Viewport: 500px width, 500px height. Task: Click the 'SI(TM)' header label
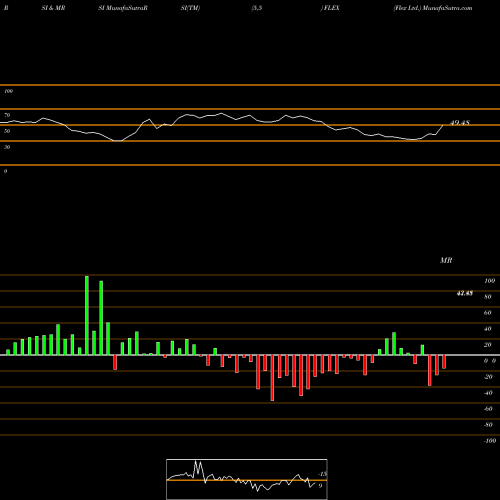(x=190, y=8)
